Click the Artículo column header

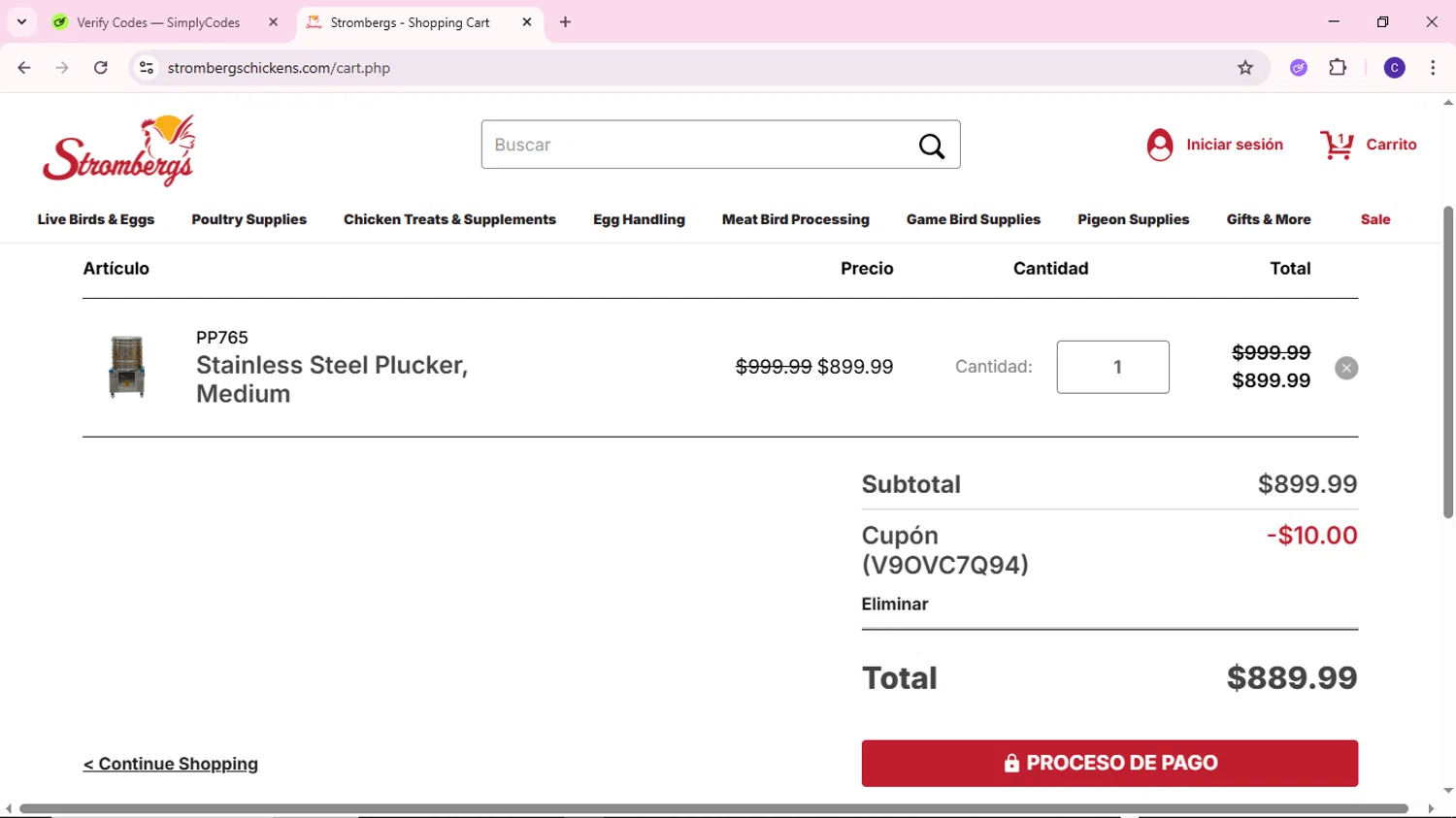tap(116, 269)
